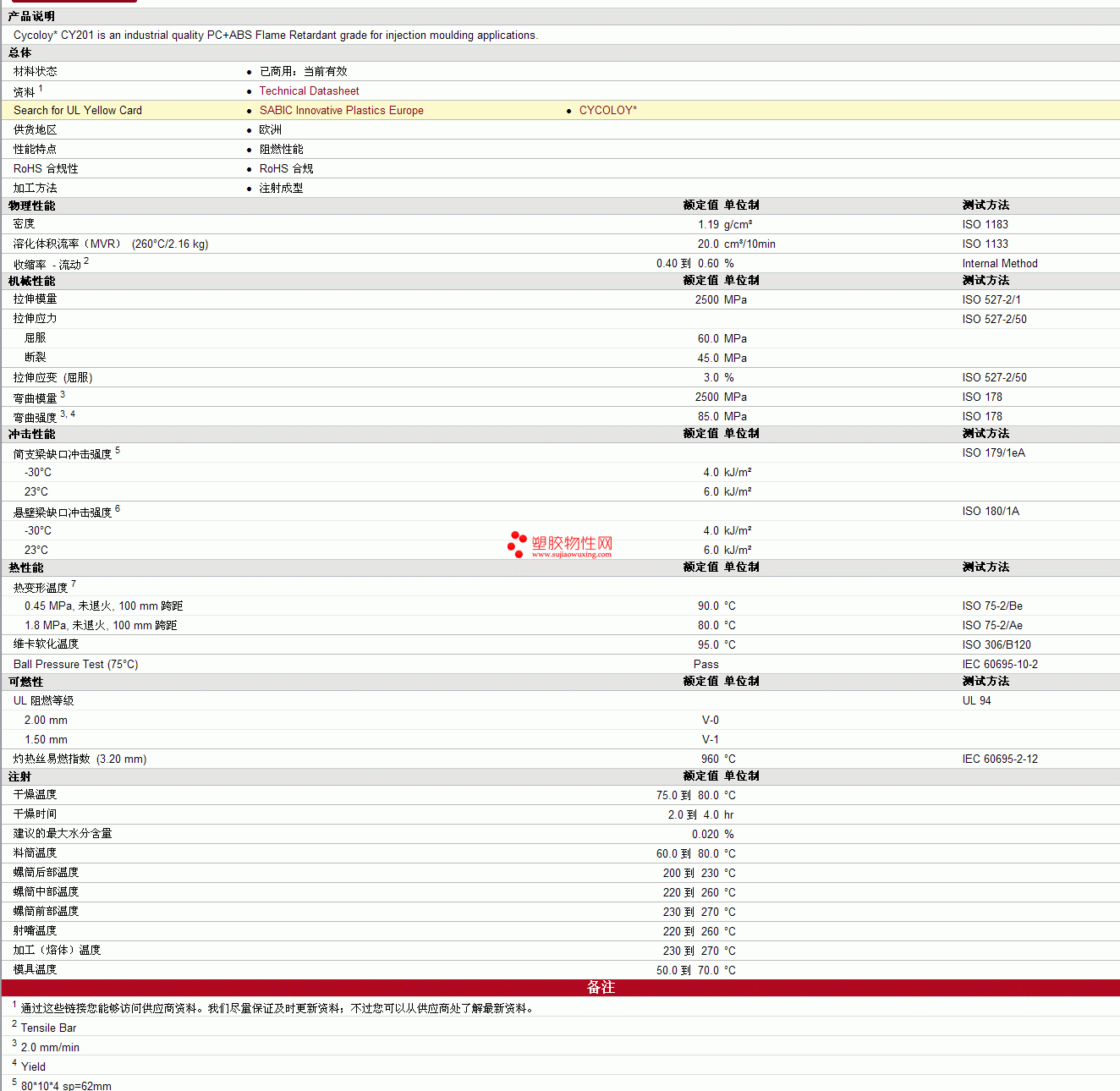Click the UL 94 test method
This screenshot has width=1120, height=1091.
click(976, 700)
